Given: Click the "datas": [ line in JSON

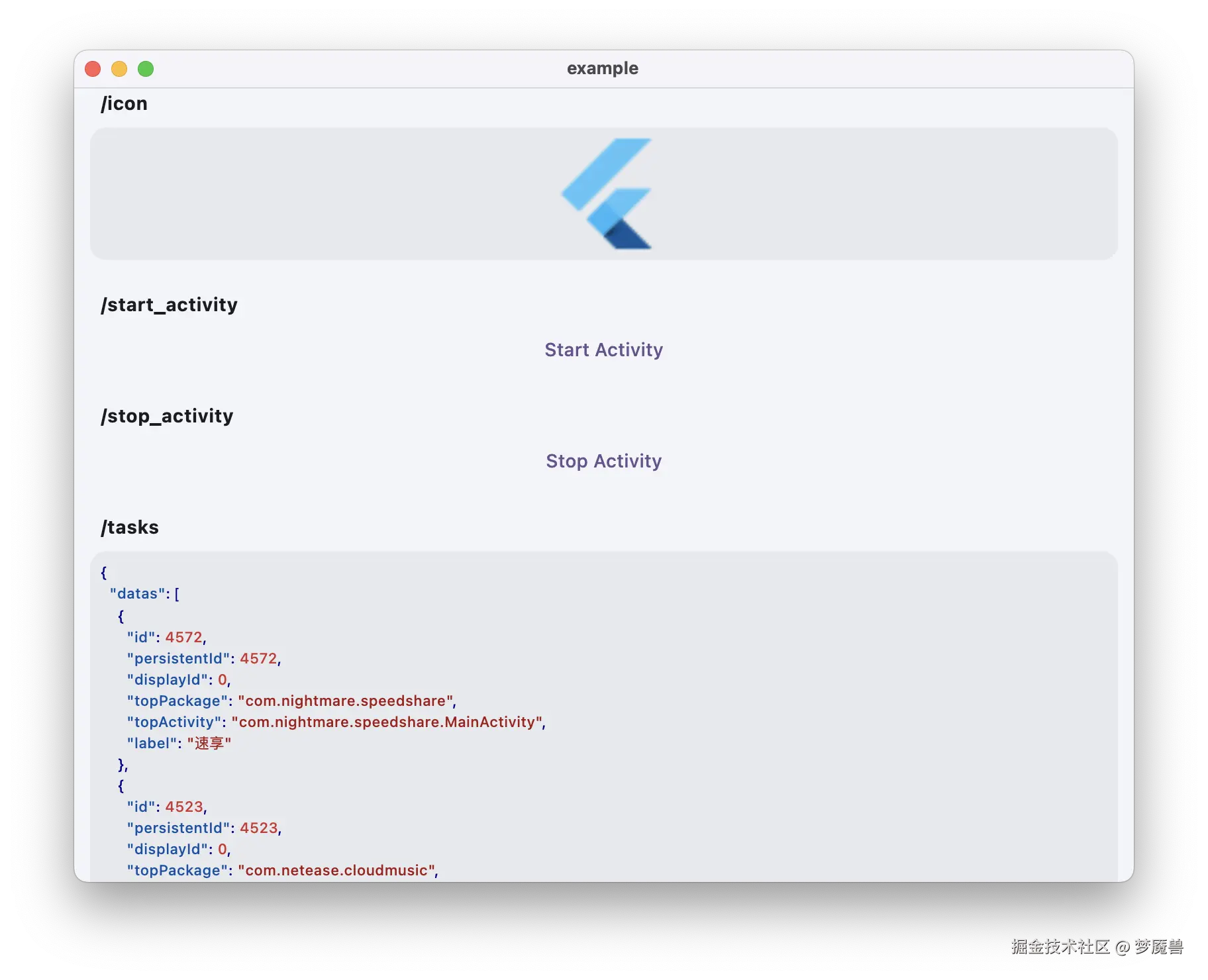Looking at the screenshot, I should pos(144,594).
